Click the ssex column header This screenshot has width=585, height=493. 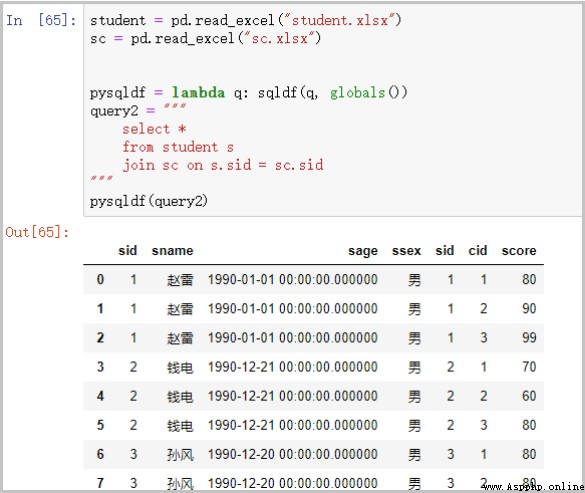[x=406, y=251]
